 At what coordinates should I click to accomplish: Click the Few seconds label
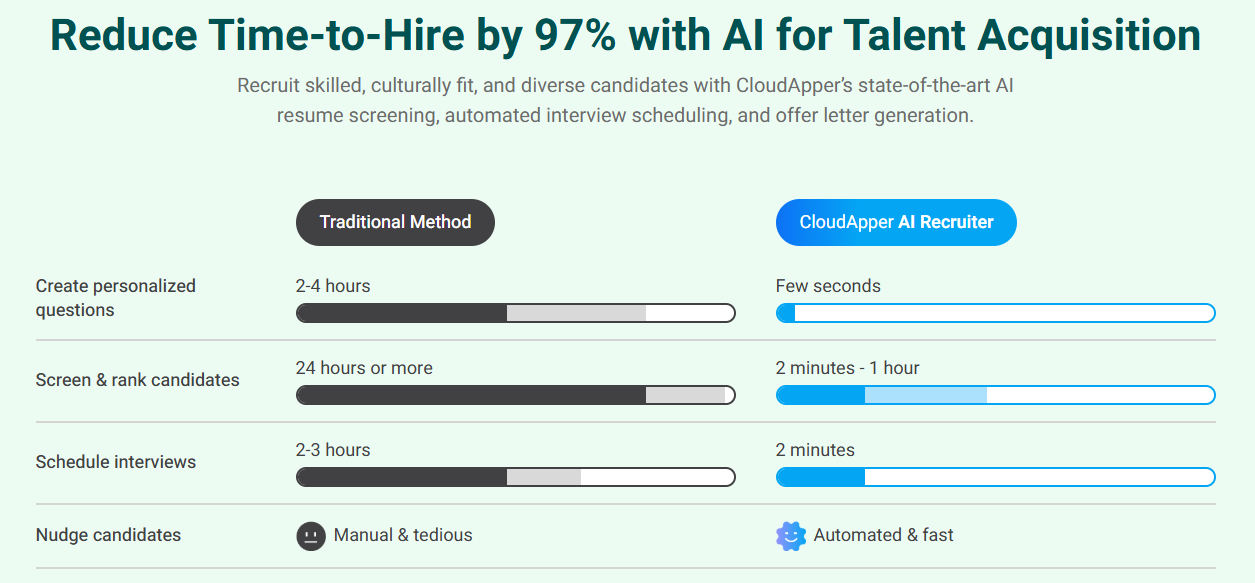[828, 286]
